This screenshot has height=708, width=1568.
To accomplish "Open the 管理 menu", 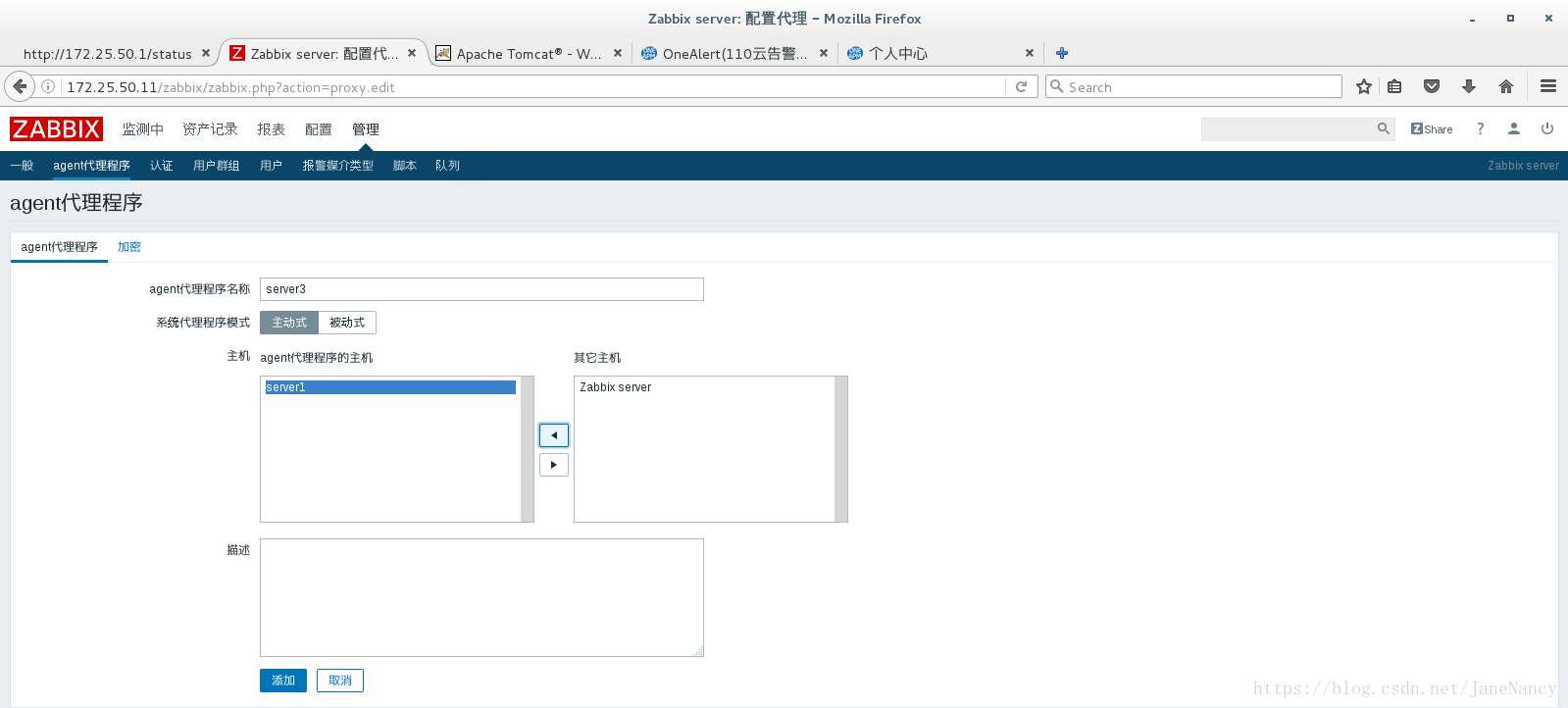I will tap(365, 129).
